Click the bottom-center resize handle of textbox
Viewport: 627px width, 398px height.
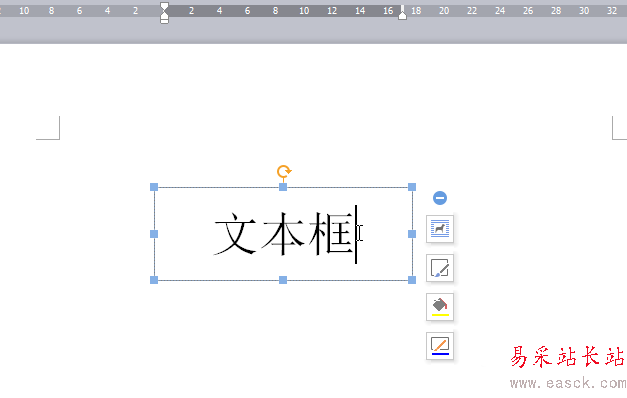[x=283, y=280]
